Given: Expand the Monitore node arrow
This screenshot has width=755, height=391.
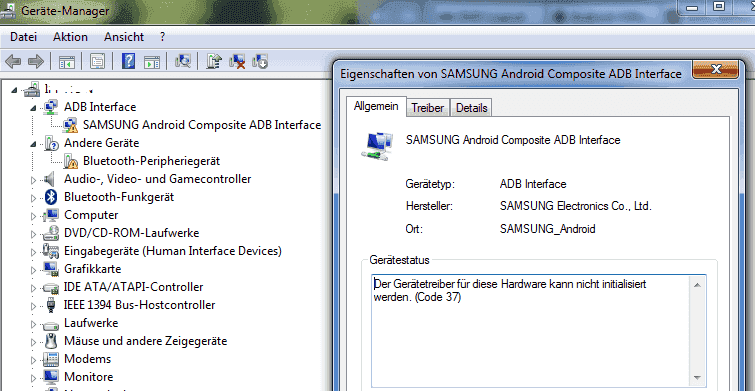Looking at the screenshot, I should [33, 378].
